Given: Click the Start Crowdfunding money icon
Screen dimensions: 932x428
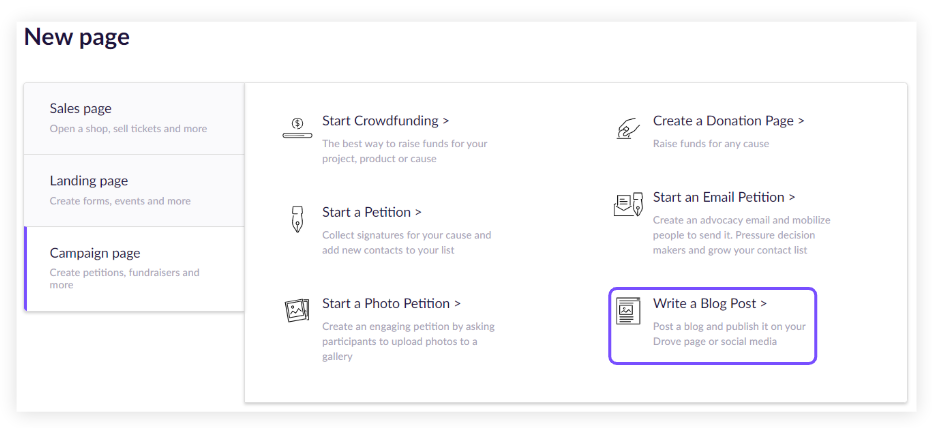Looking at the screenshot, I should pyautogui.click(x=297, y=127).
